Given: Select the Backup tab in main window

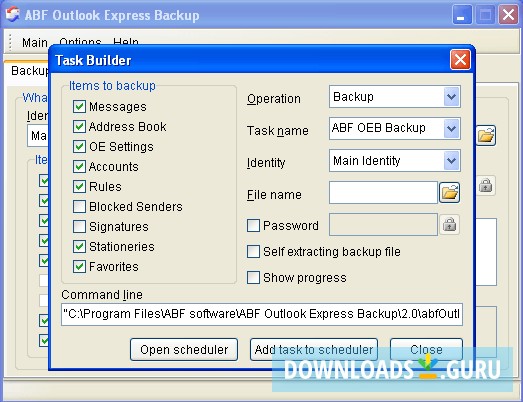Looking at the screenshot, I should (x=29, y=71).
